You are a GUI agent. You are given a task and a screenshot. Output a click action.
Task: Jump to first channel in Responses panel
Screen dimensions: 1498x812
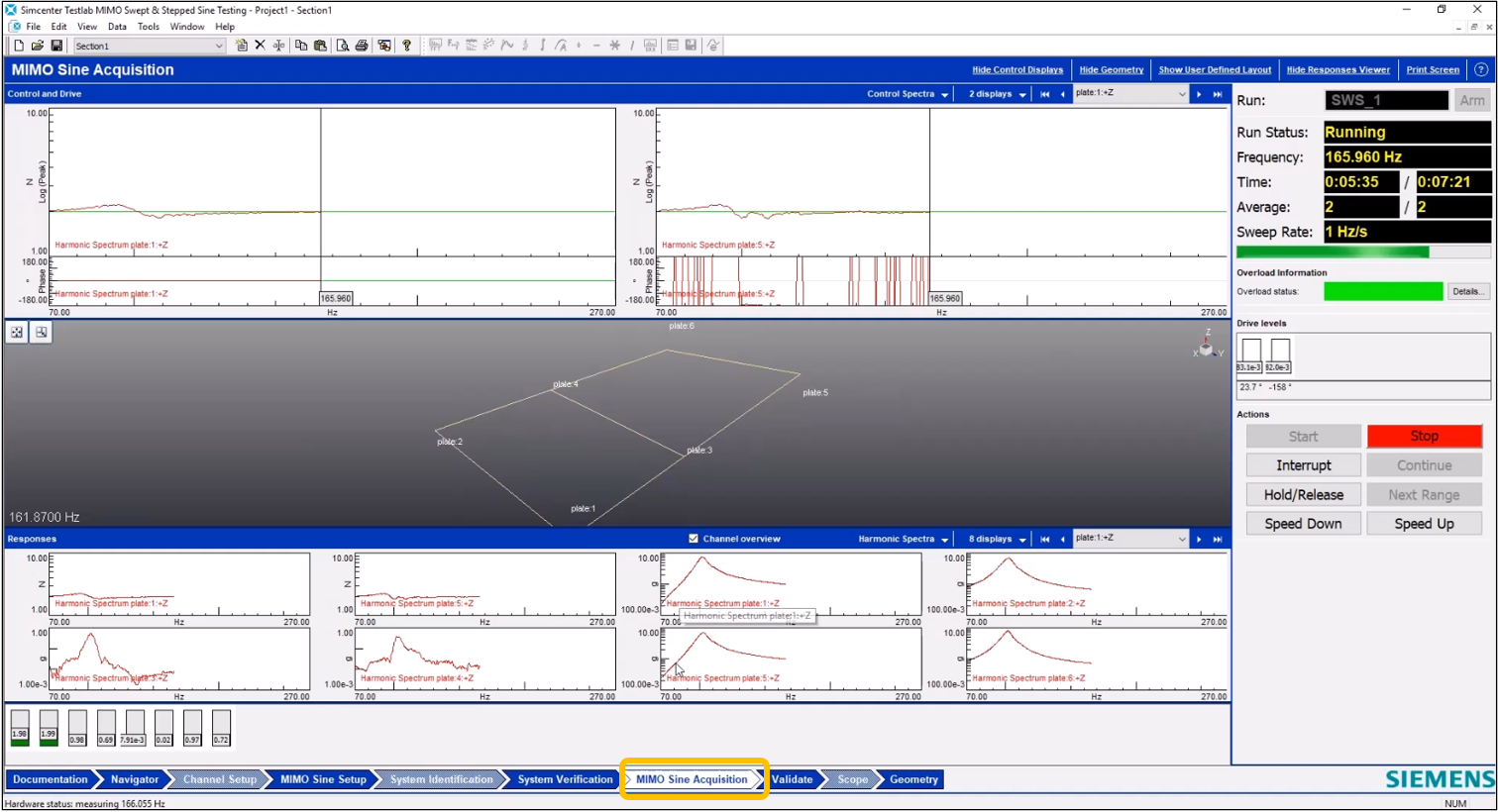coord(1044,539)
